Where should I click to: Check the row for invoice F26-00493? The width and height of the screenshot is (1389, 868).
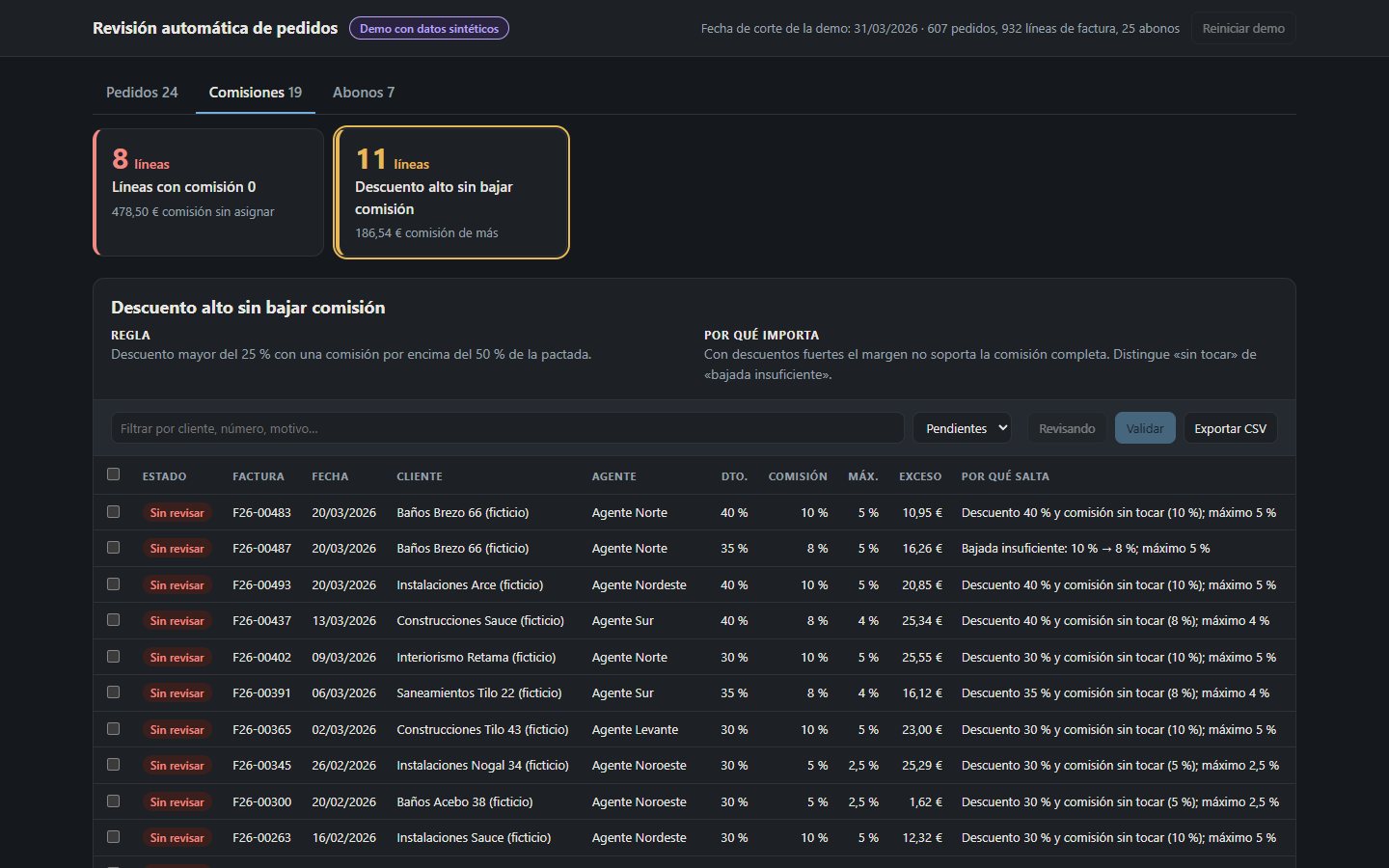tap(114, 584)
